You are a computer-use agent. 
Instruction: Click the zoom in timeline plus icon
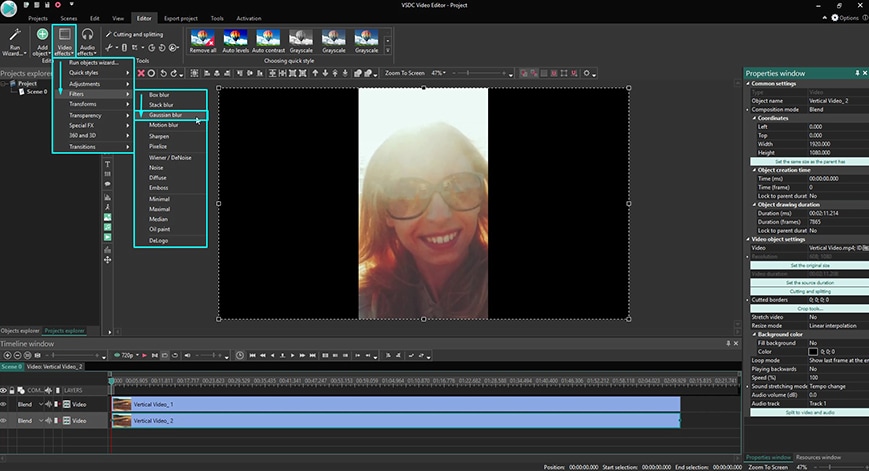pos(7,355)
